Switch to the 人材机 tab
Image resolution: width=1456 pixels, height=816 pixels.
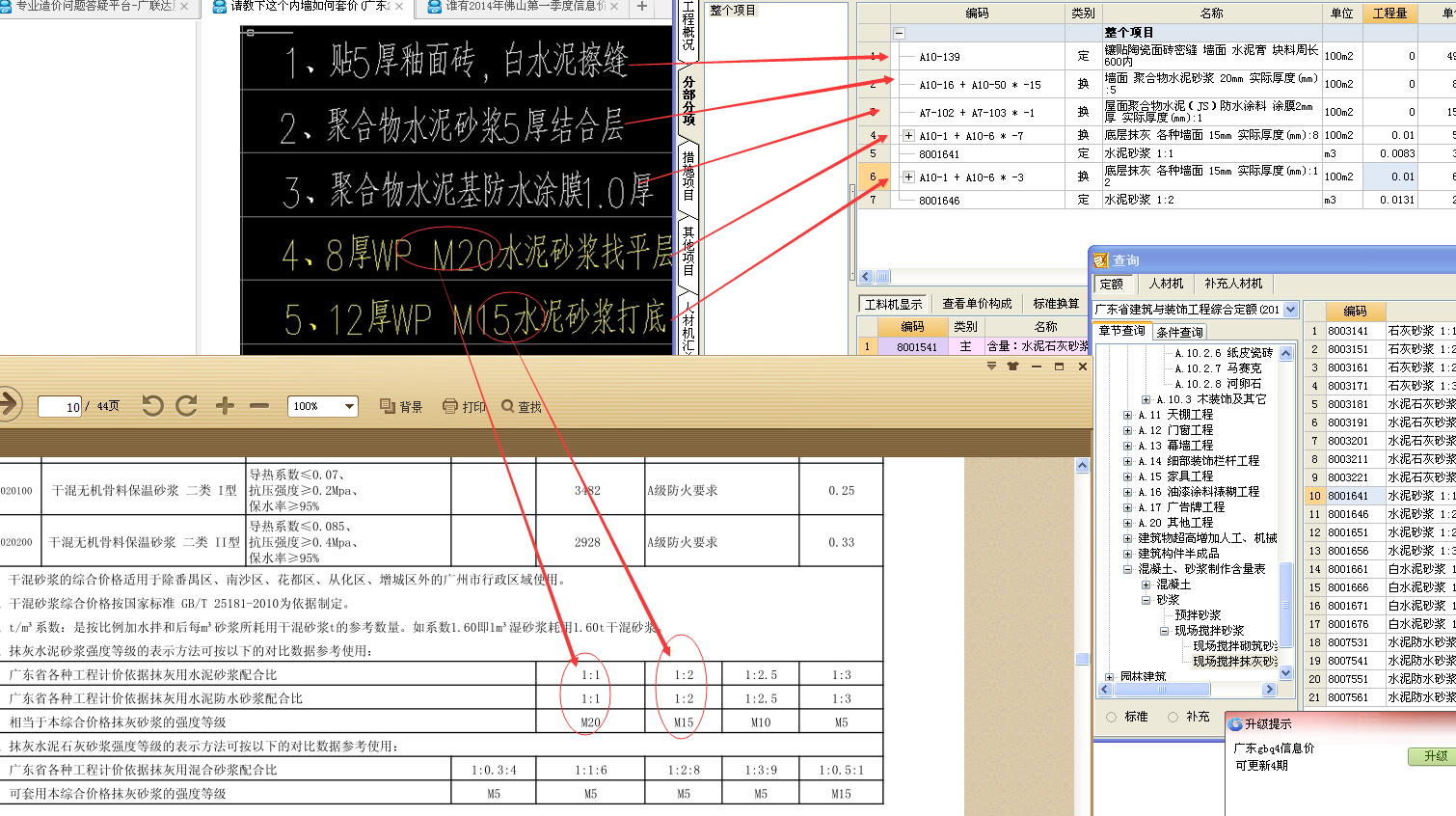[1166, 284]
